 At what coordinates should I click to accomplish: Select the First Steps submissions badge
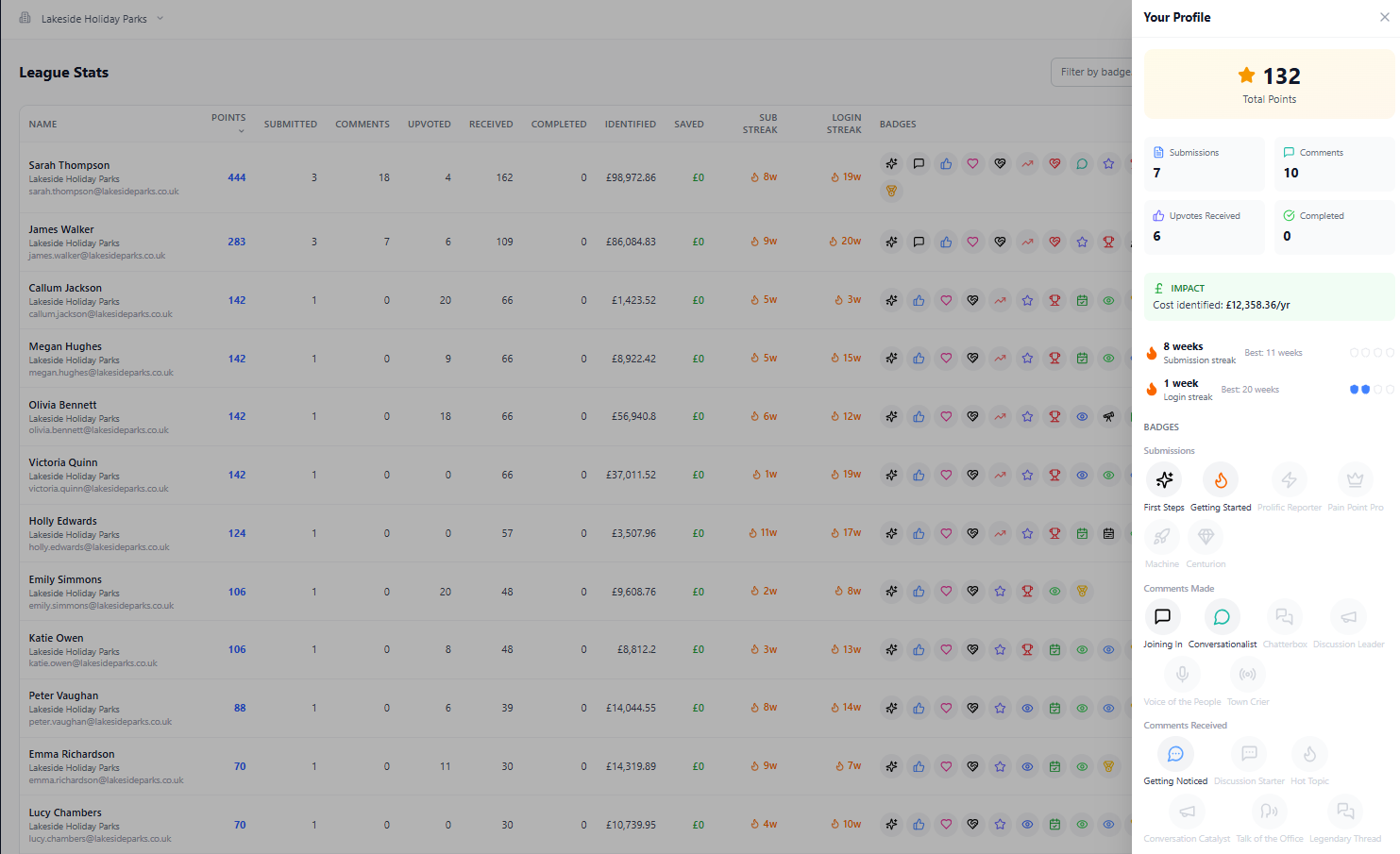[x=1163, y=479]
